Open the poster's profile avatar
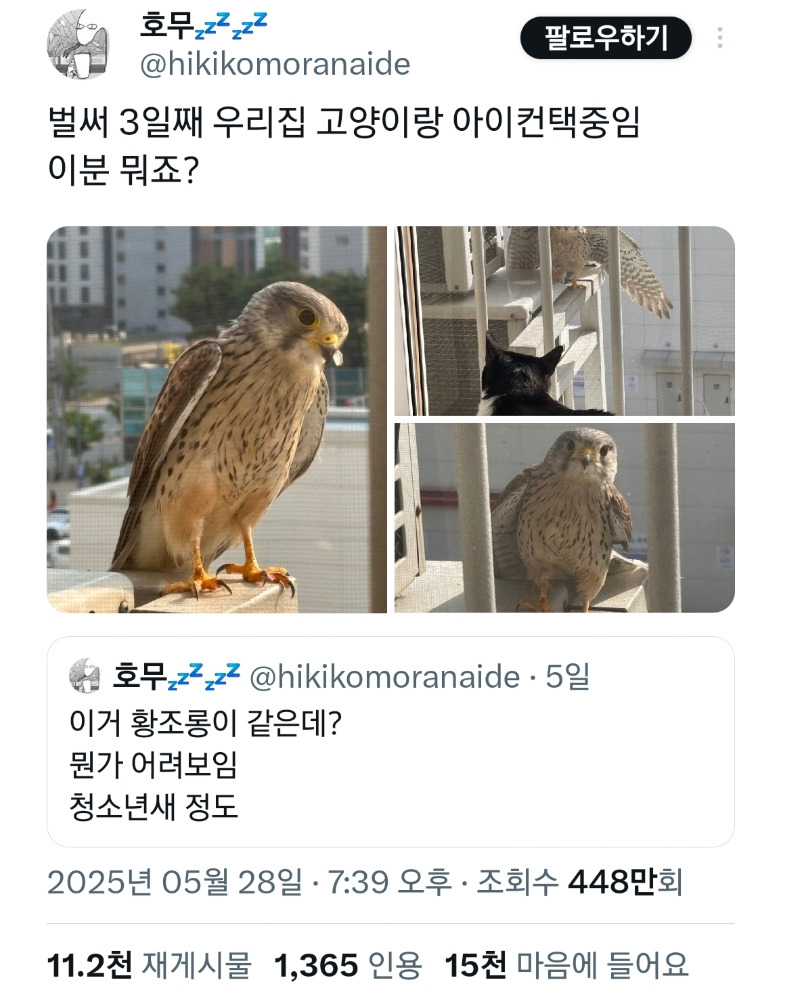 coord(79,44)
